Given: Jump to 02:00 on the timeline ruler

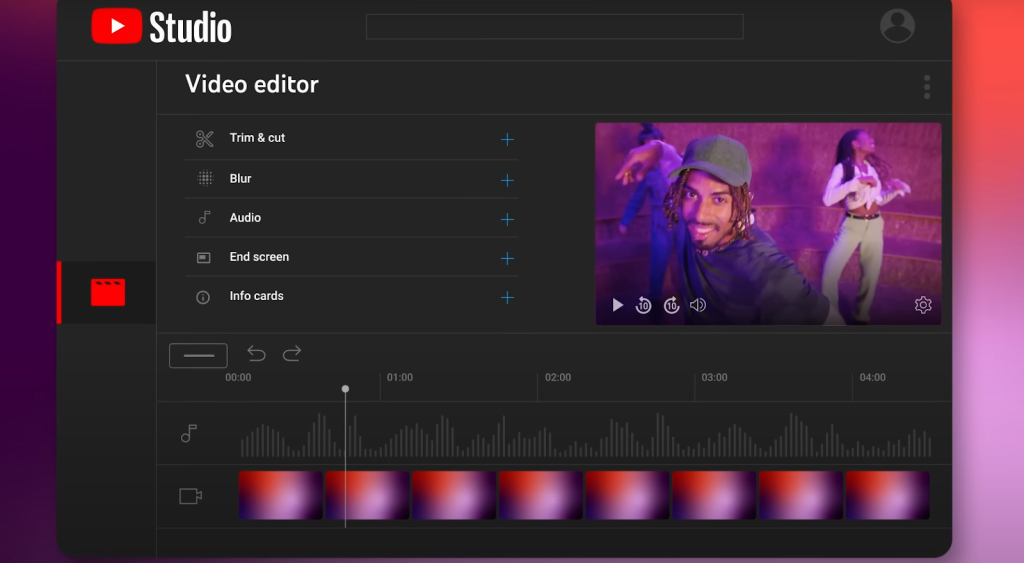Looking at the screenshot, I should [558, 378].
